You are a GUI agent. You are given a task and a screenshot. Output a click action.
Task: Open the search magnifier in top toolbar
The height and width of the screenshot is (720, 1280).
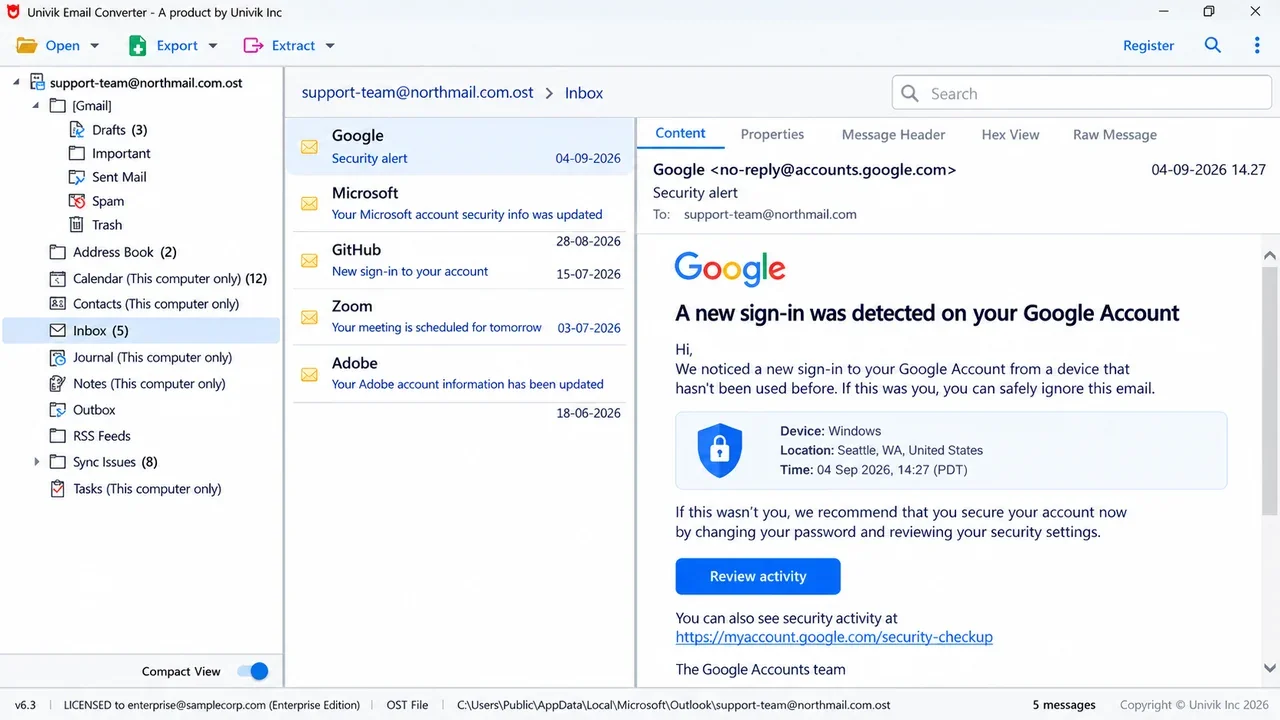coord(1213,45)
